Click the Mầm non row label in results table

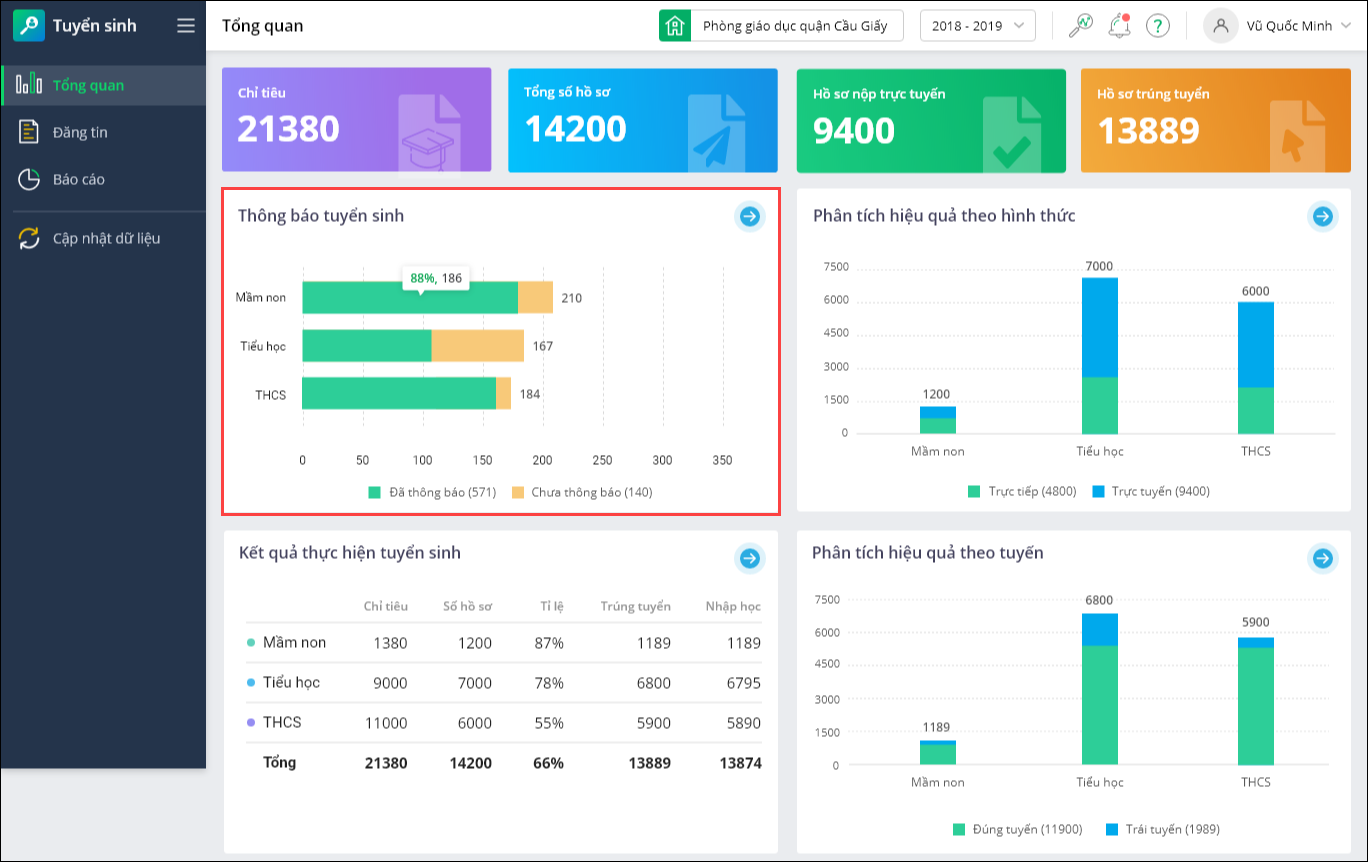[x=294, y=642]
